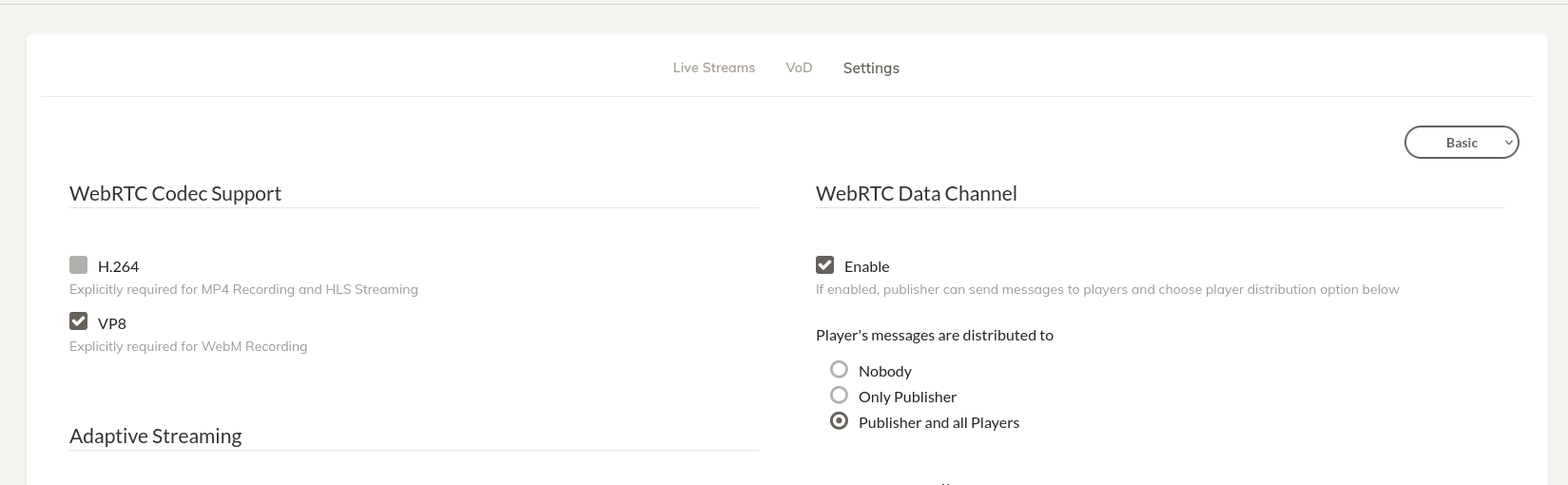
Task: Click the Publisher and all Players label
Action: pos(939,422)
